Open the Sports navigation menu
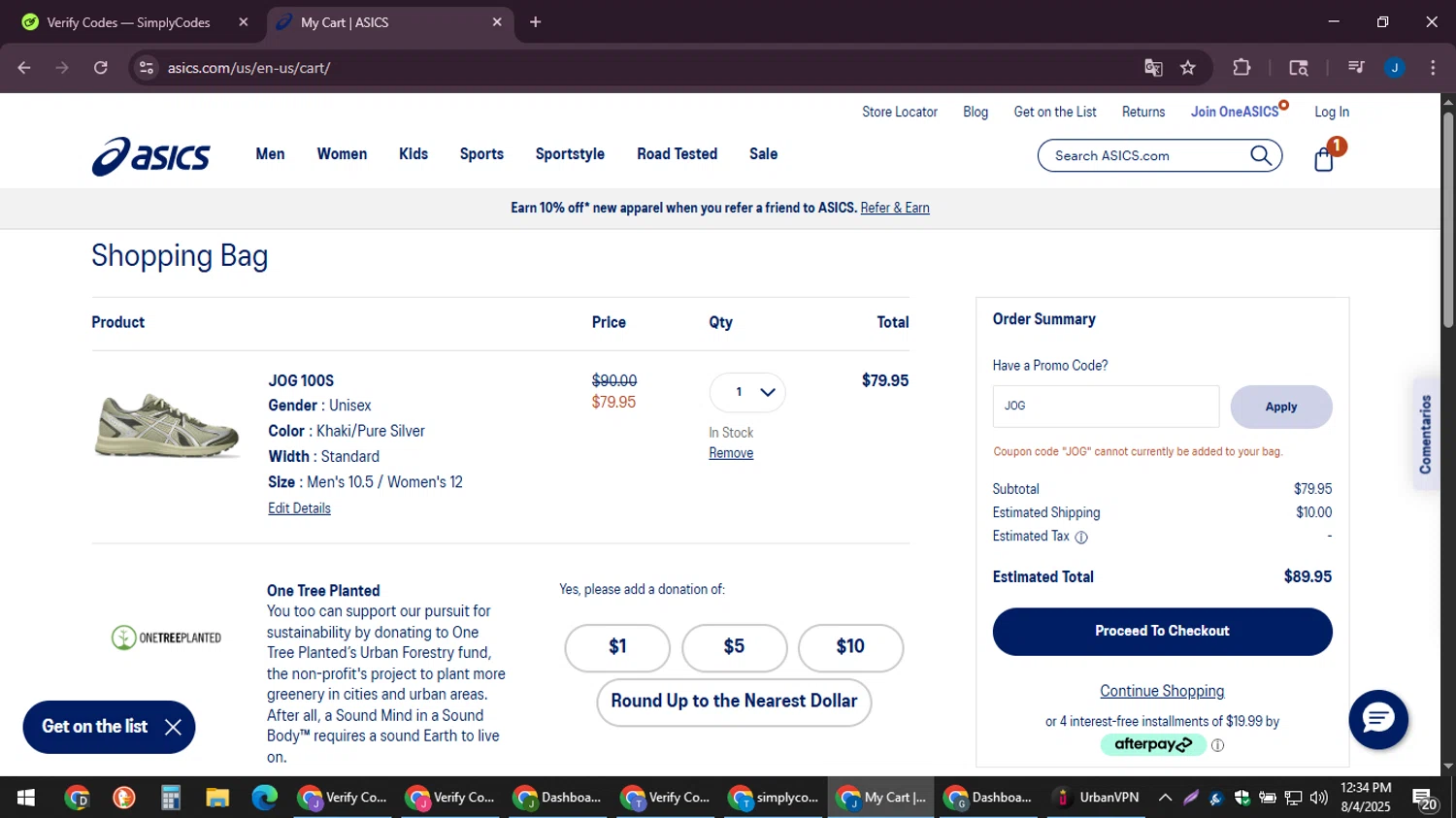This screenshot has height=818, width=1456. [481, 154]
